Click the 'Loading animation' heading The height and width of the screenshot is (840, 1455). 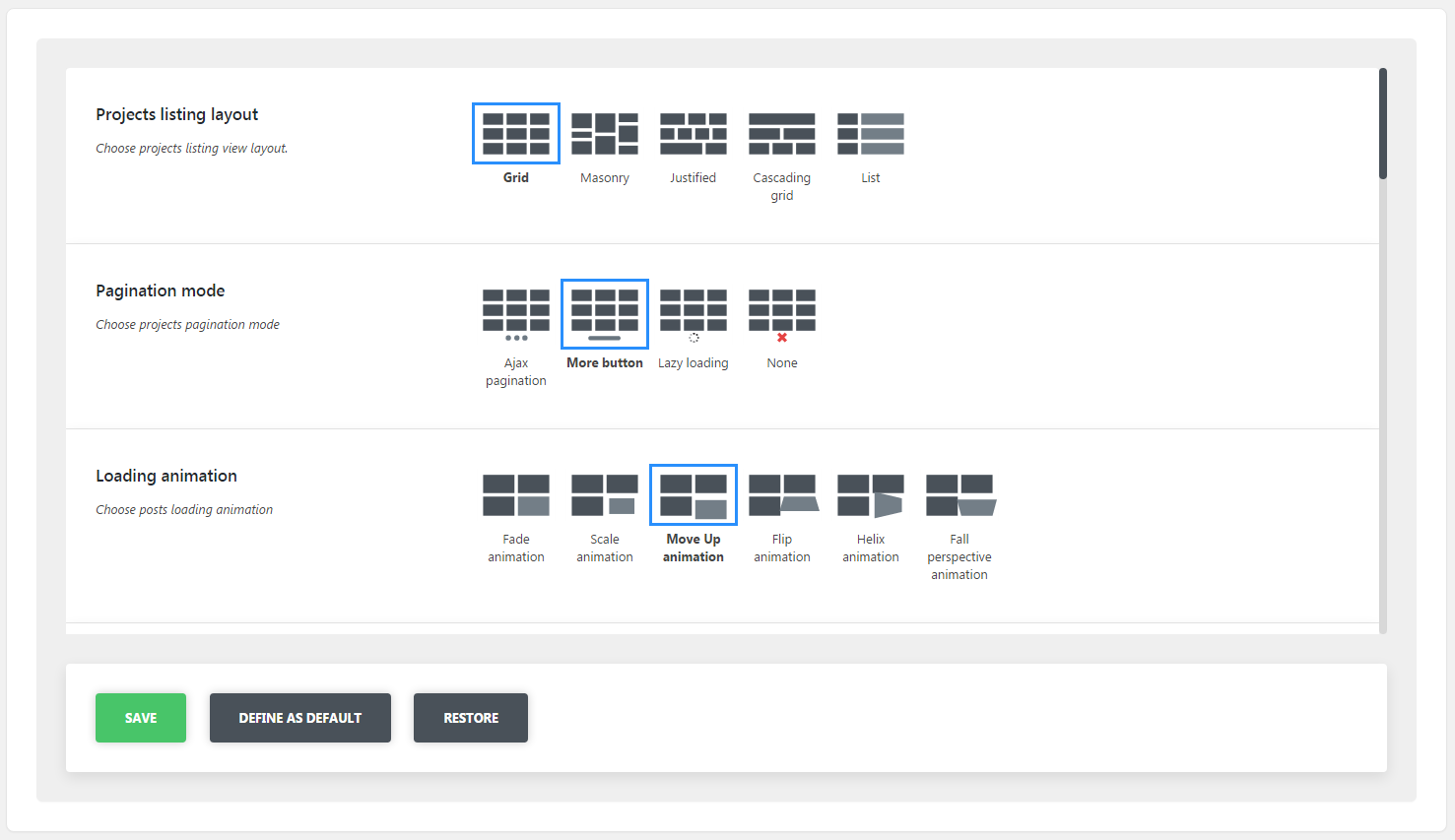click(166, 476)
